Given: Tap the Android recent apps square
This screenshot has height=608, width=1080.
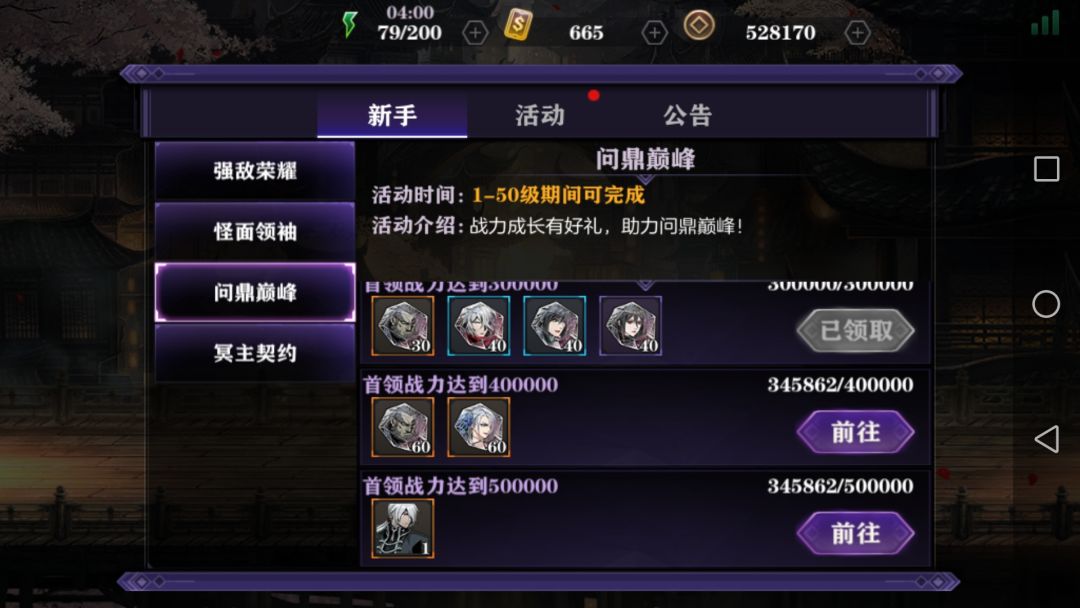Looking at the screenshot, I should [x=1046, y=169].
